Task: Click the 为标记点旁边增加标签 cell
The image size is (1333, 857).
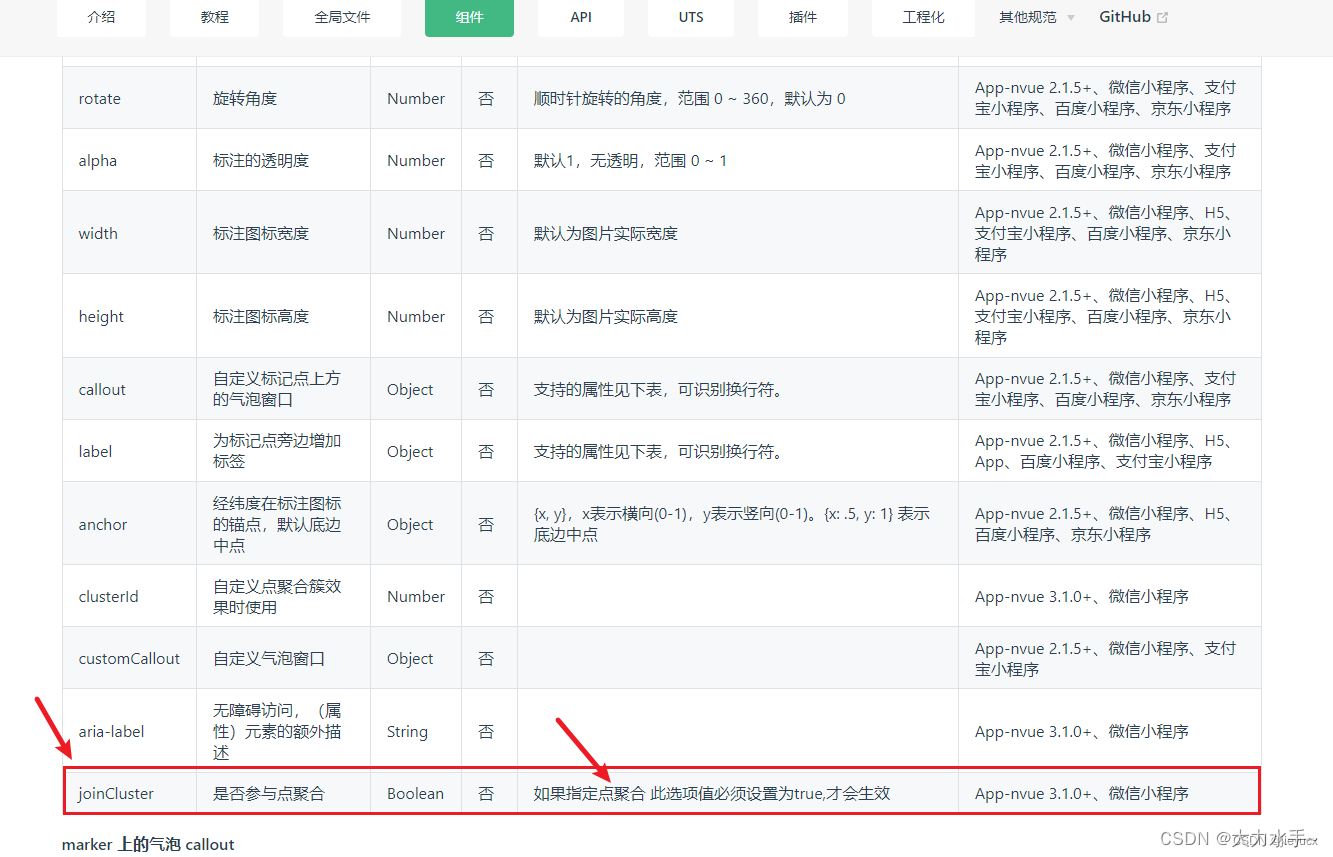Action: coord(284,451)
